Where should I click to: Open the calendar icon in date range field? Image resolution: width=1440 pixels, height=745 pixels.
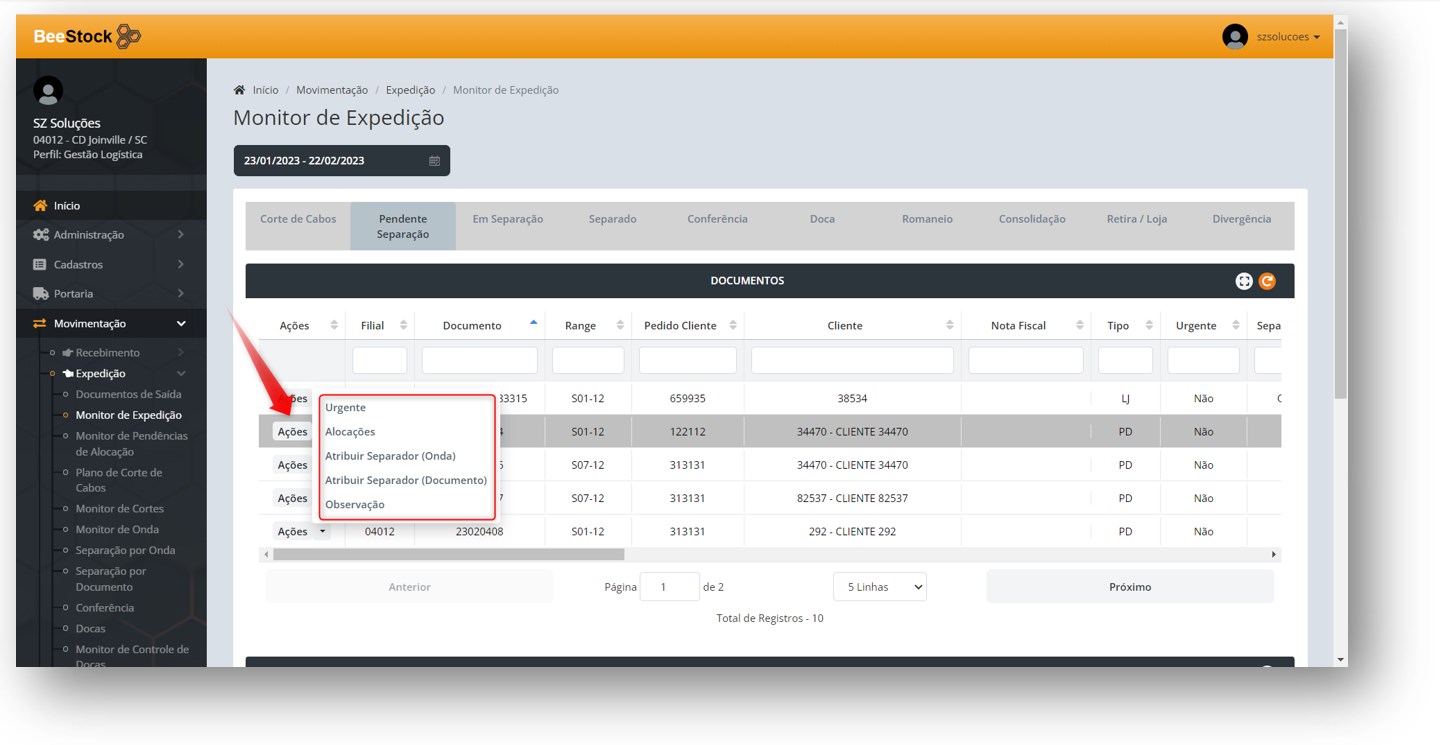434,161
